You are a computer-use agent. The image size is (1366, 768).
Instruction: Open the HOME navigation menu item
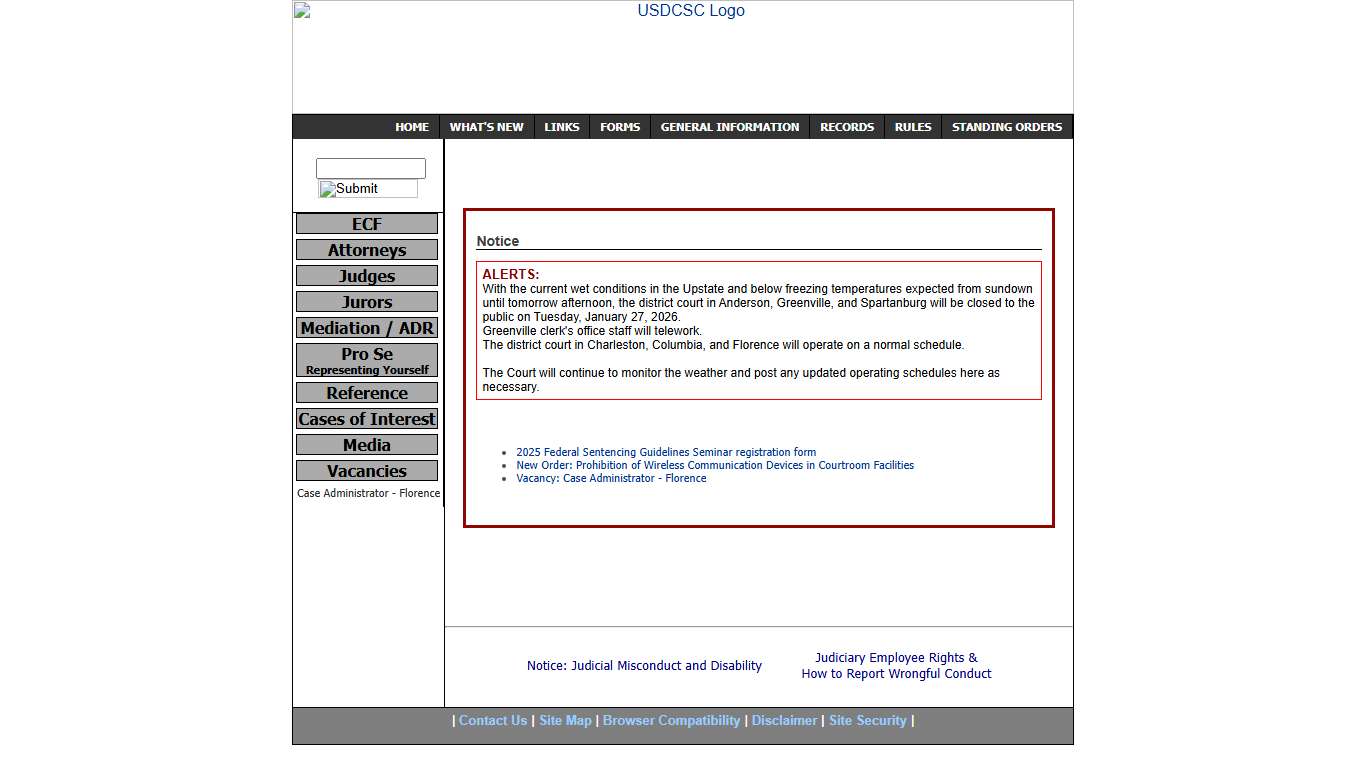point(412,126)
